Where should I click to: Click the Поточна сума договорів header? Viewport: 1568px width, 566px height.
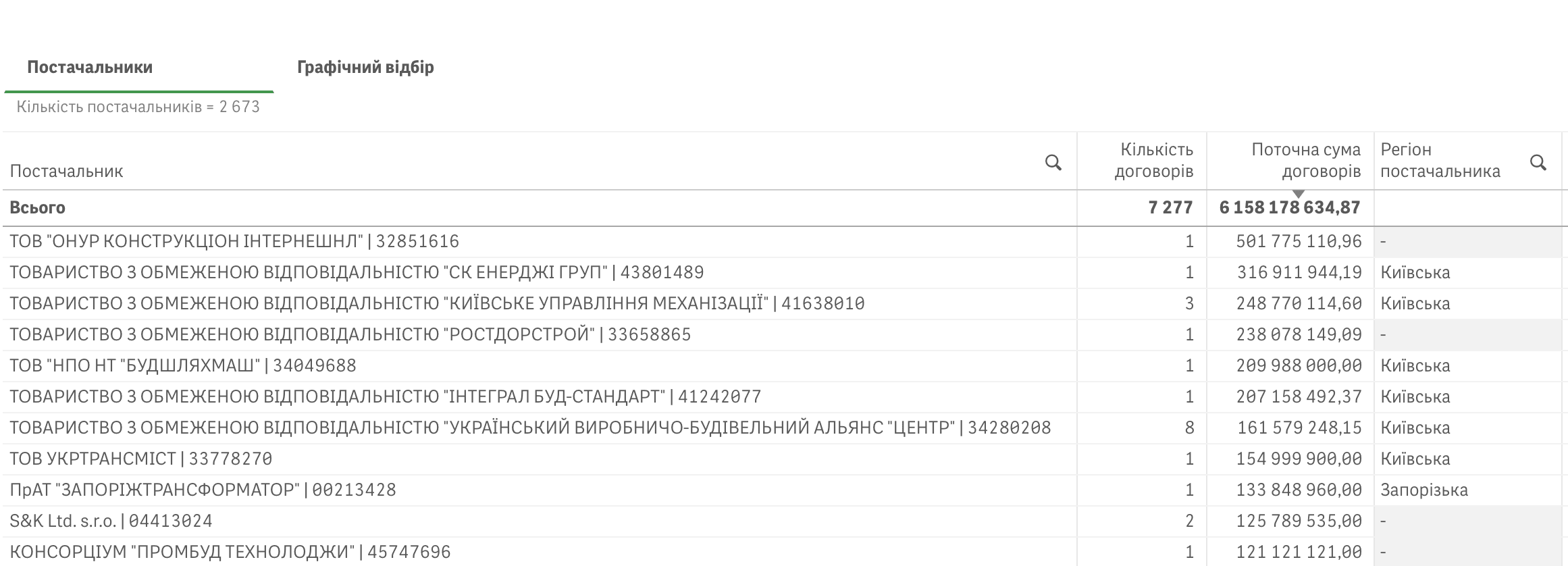coord(1306,160)
